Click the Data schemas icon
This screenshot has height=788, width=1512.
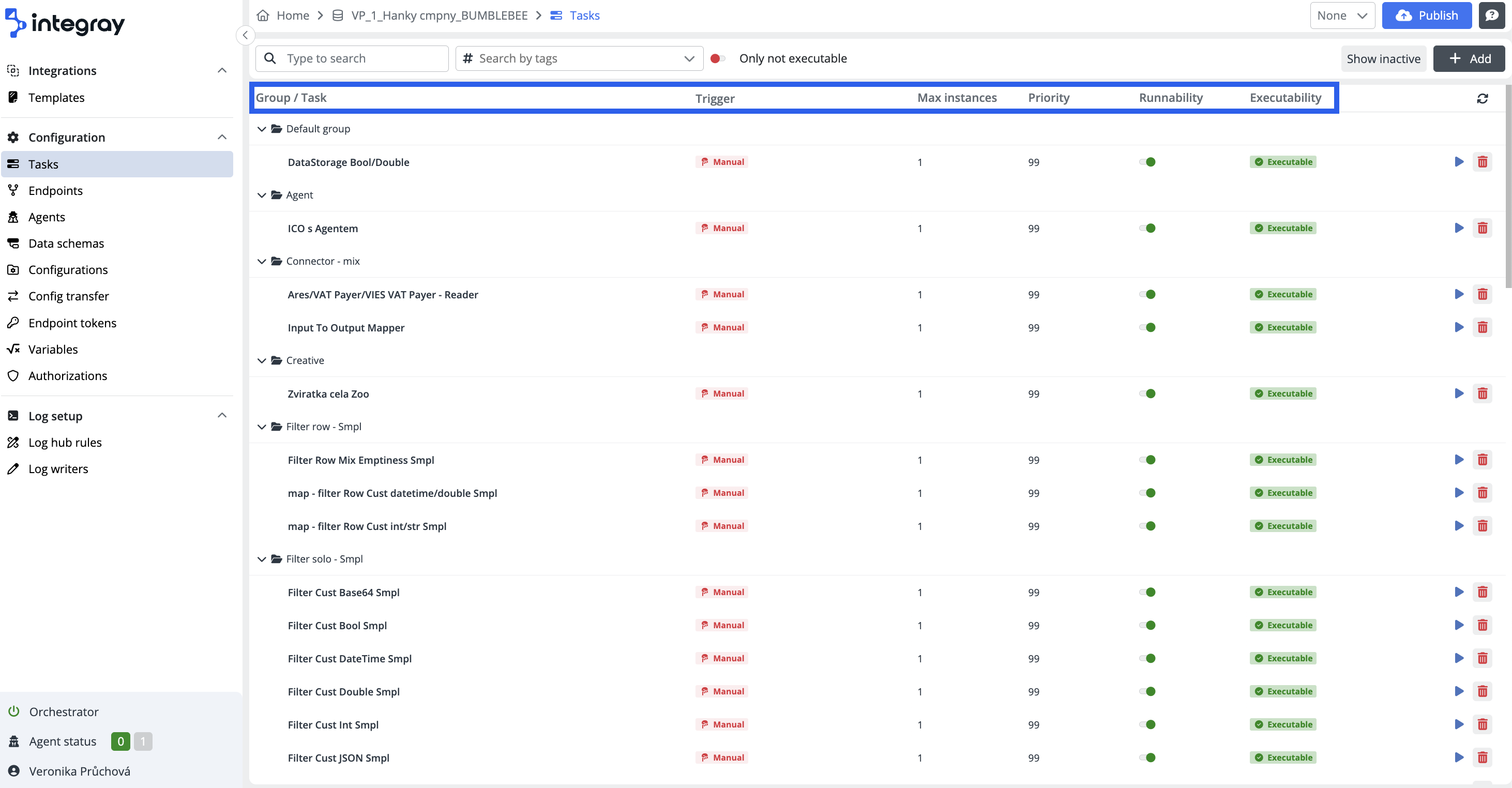(13, 243)
